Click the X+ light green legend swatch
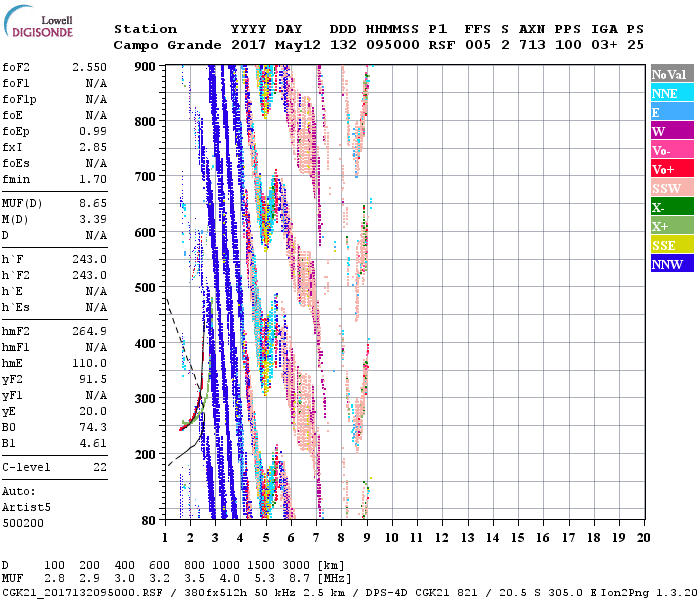The image size is (700, 600). (672, 225)
